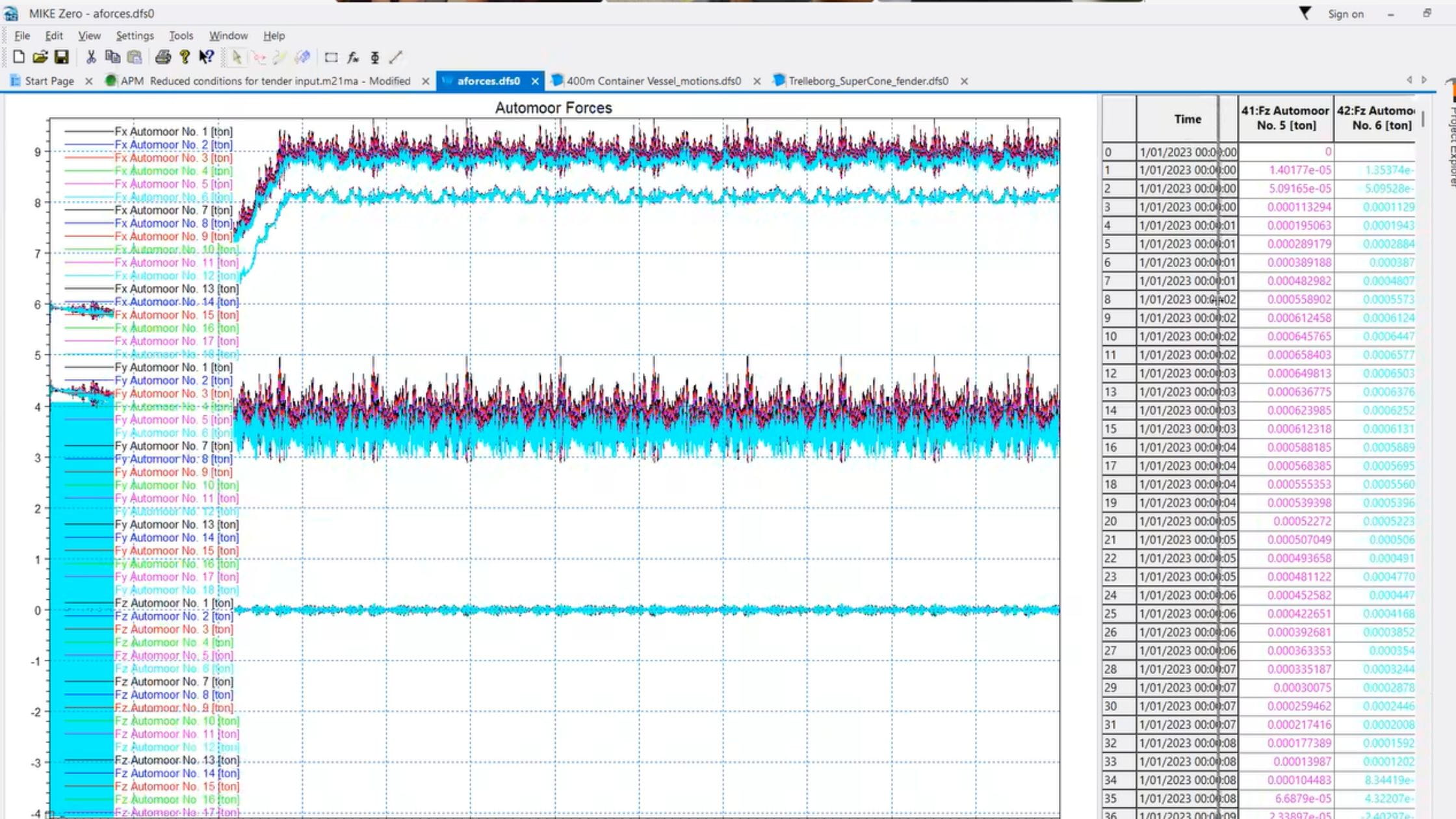1456x819 pixels.
Task: Click the right tab-scroll chevron
Action: coord(1423,81)
